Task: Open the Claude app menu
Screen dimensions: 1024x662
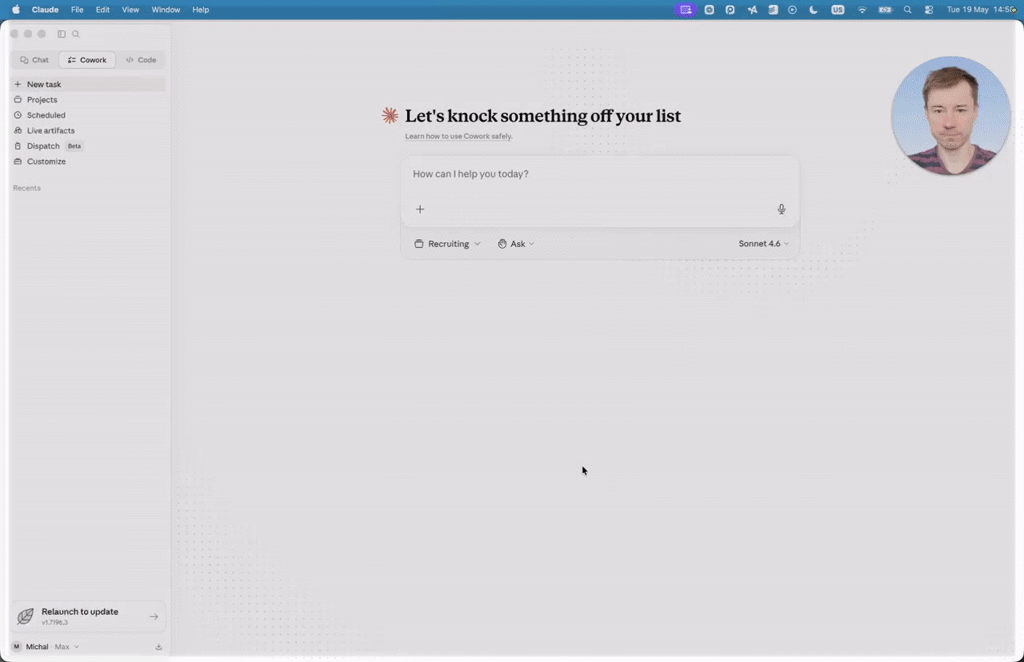Action: click(x=45, y=10)
